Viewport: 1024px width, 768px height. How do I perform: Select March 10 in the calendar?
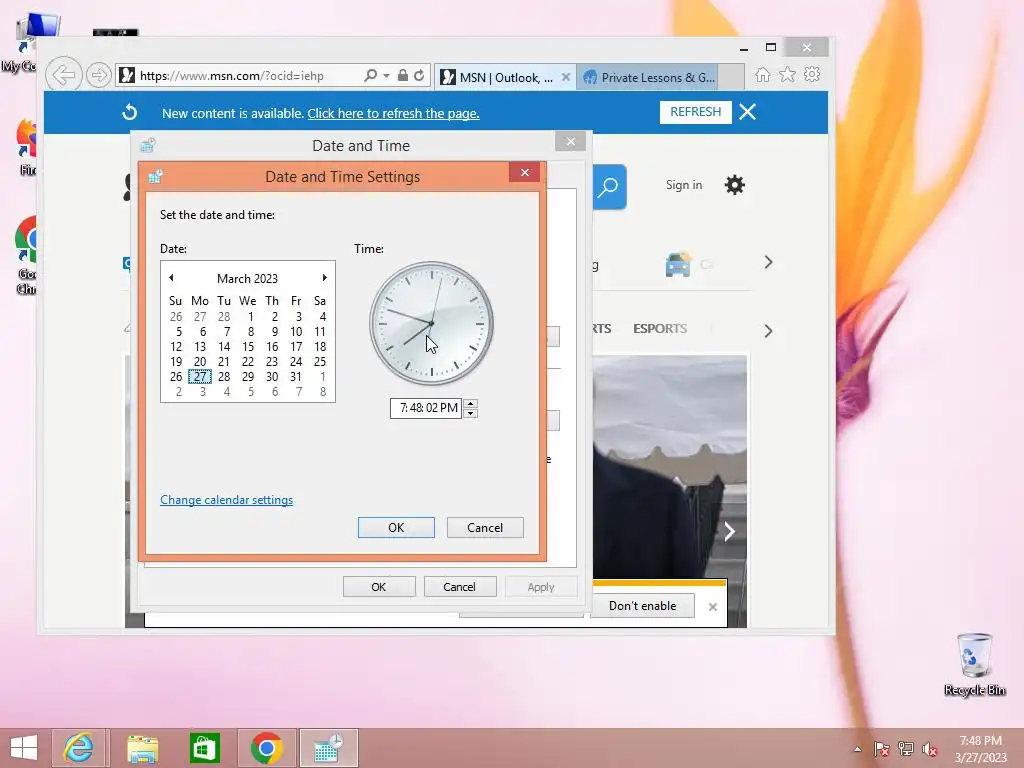(x=296, y=332)
